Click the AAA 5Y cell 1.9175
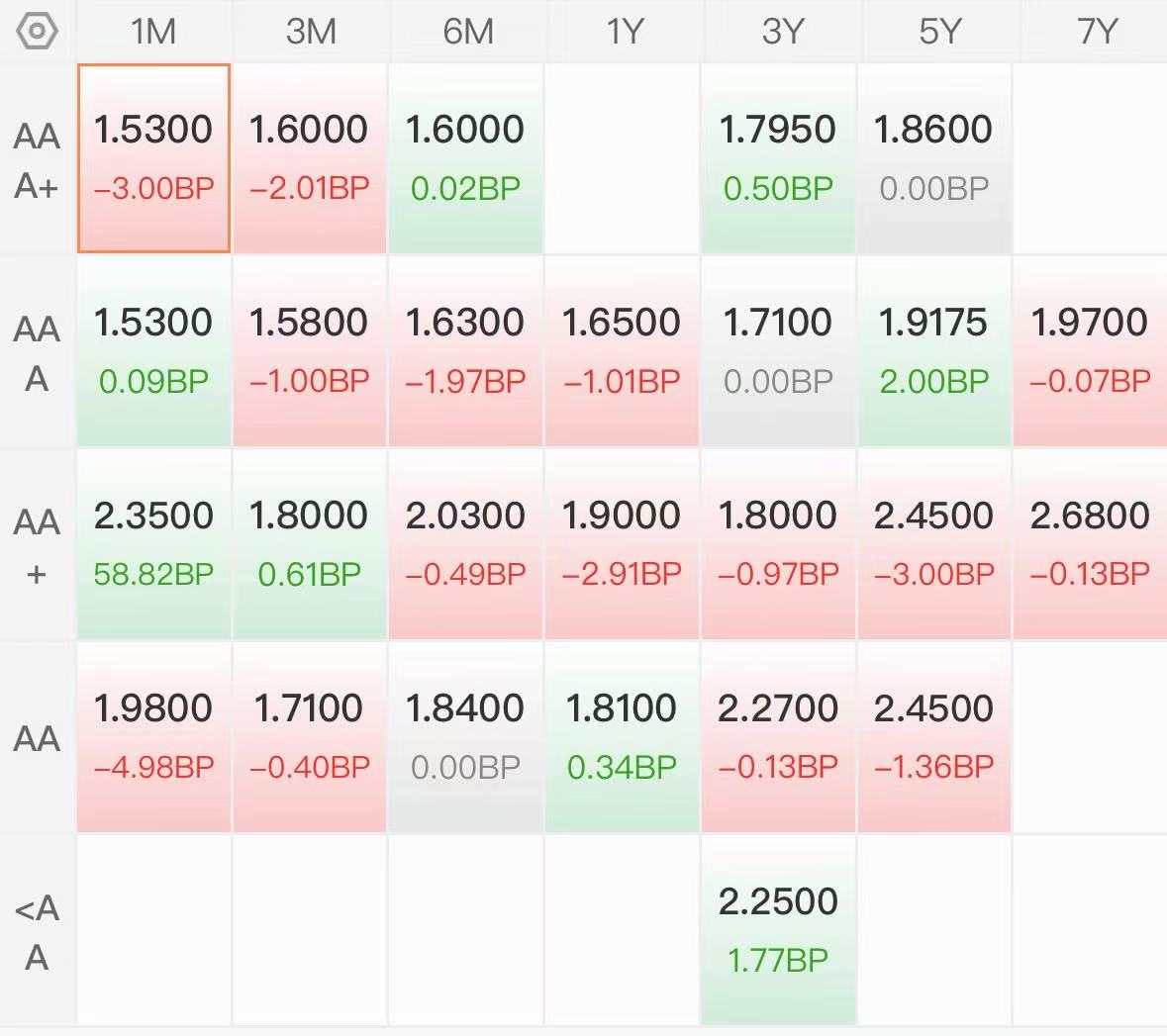The height and width of the screenshot is (1036, 1167). point(934,351)
